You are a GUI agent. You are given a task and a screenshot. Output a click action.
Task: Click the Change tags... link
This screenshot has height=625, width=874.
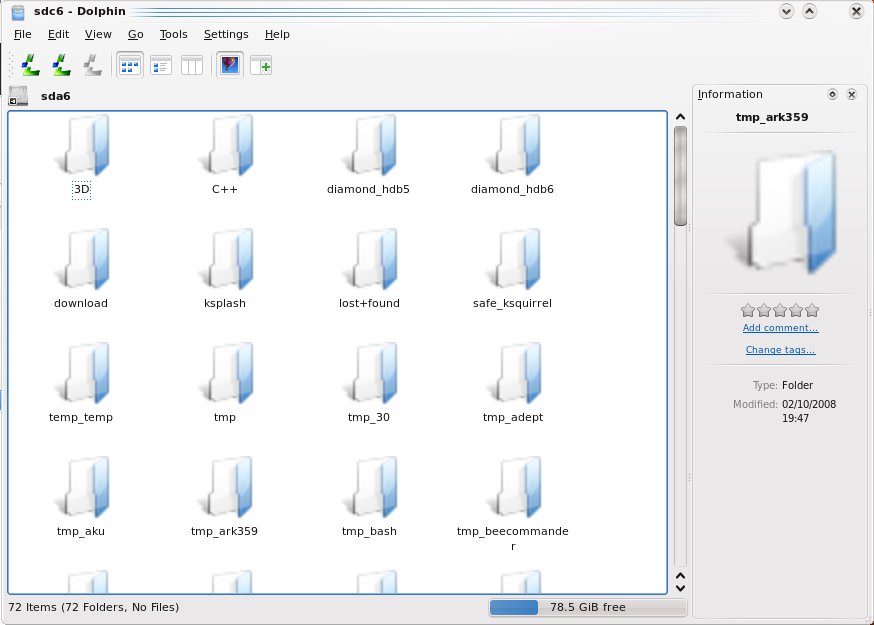[780, 350]
